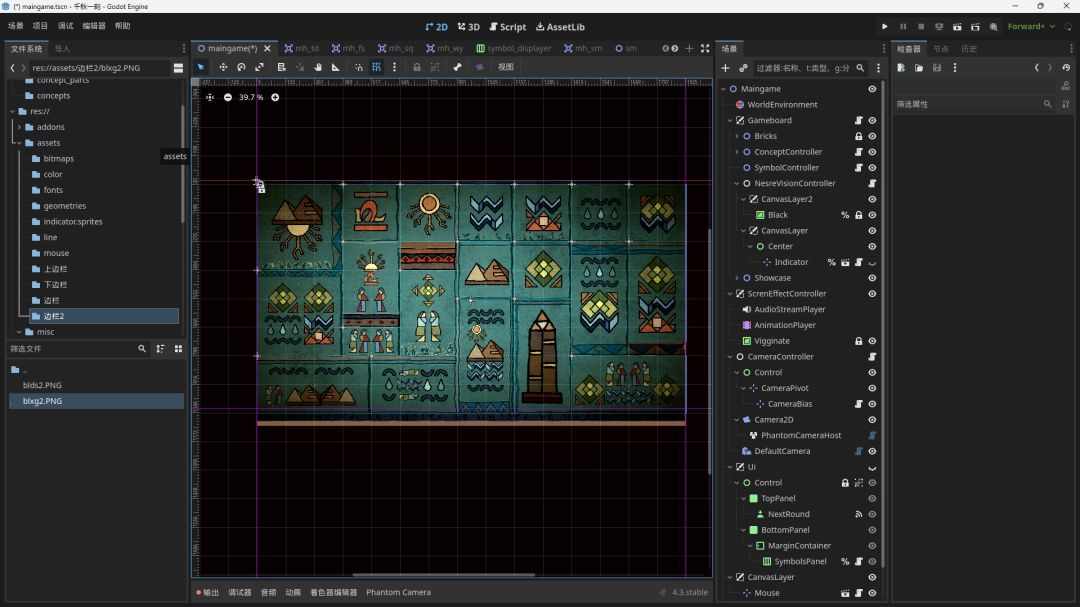Open the distraction-free mode toggle icon
Viewport: 1080px width, 607px height.
tap(705, 48)
